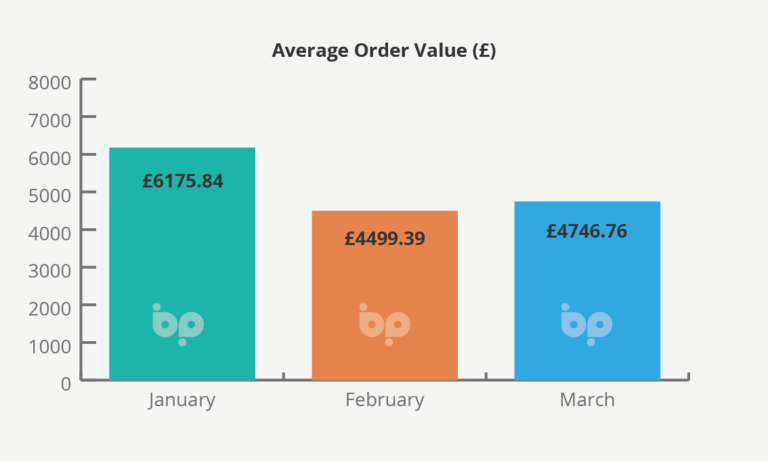
Task: Click the March axis label
Action: pos(587,400)
